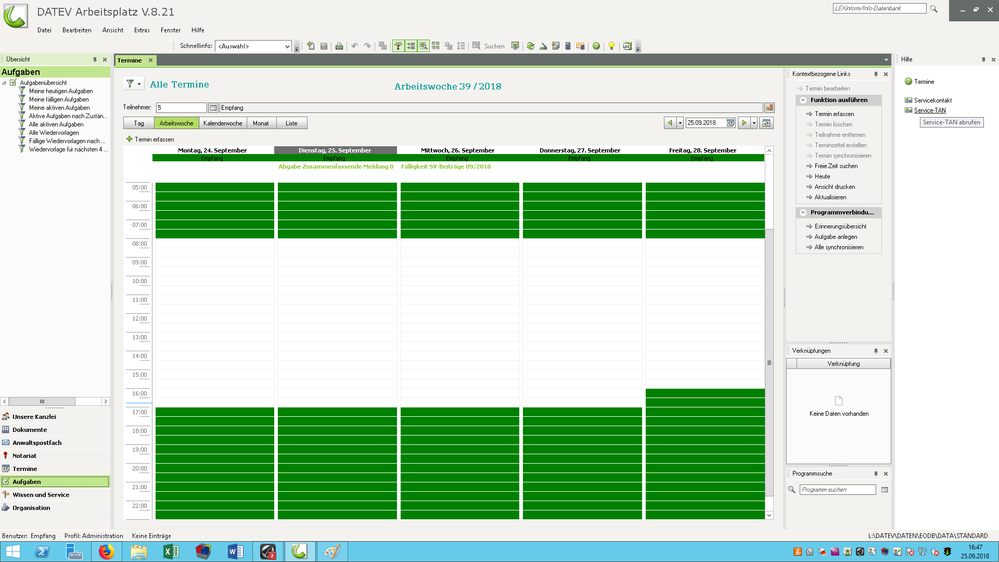999x562 pixels.
Task: Click the redo arrow icon
Action: point(368,46)
